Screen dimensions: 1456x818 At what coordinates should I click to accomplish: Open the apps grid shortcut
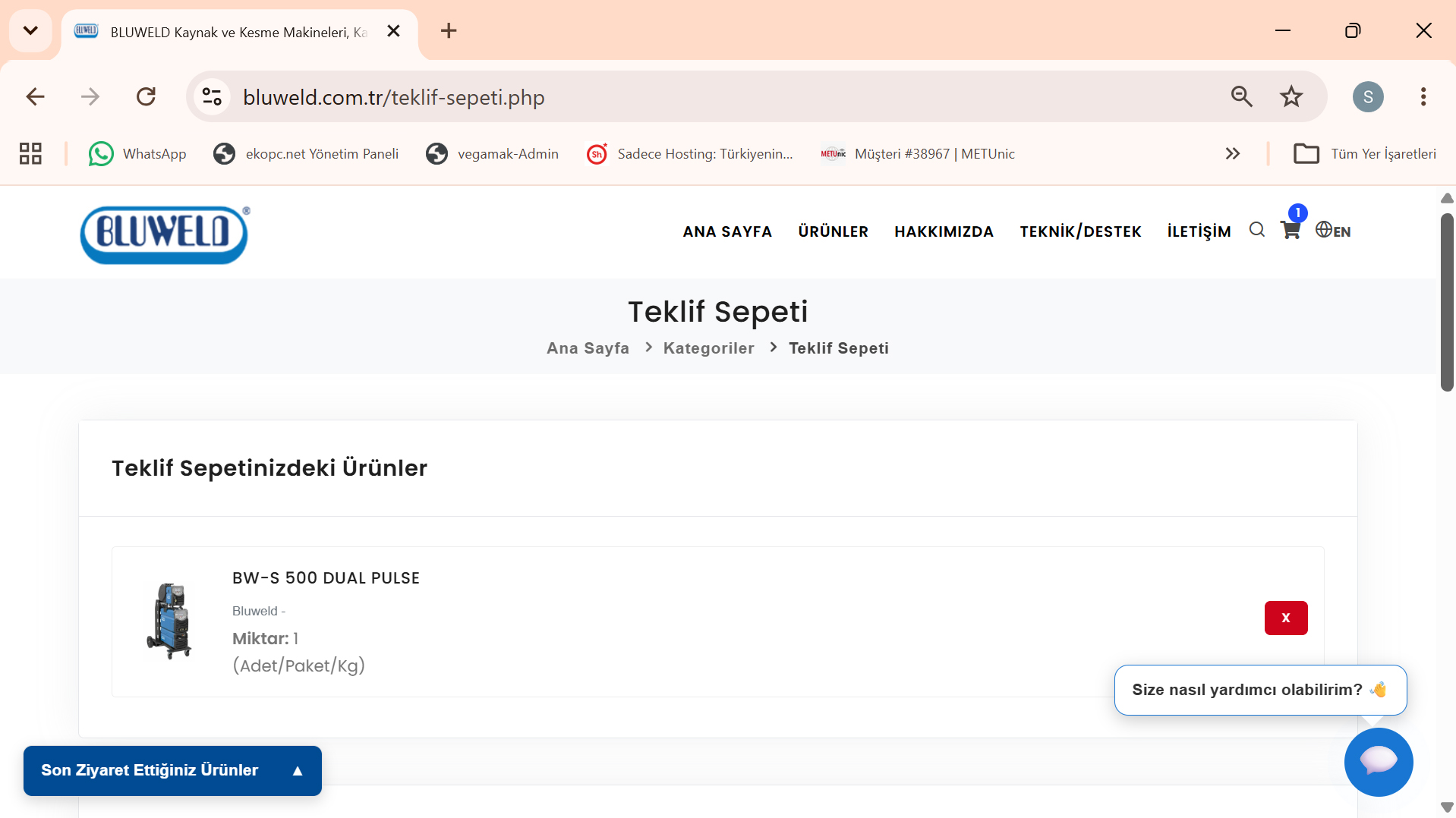(30, 154)
